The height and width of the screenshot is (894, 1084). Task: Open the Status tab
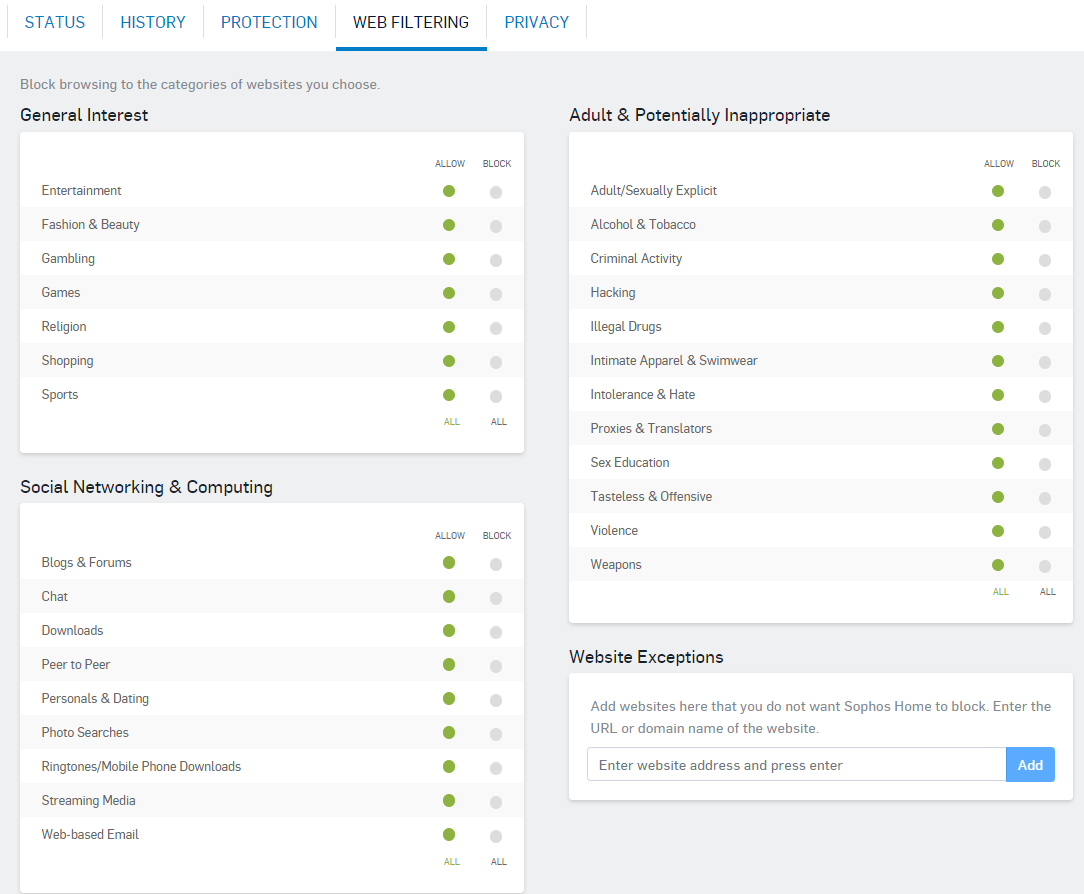[x=55, y=22]
